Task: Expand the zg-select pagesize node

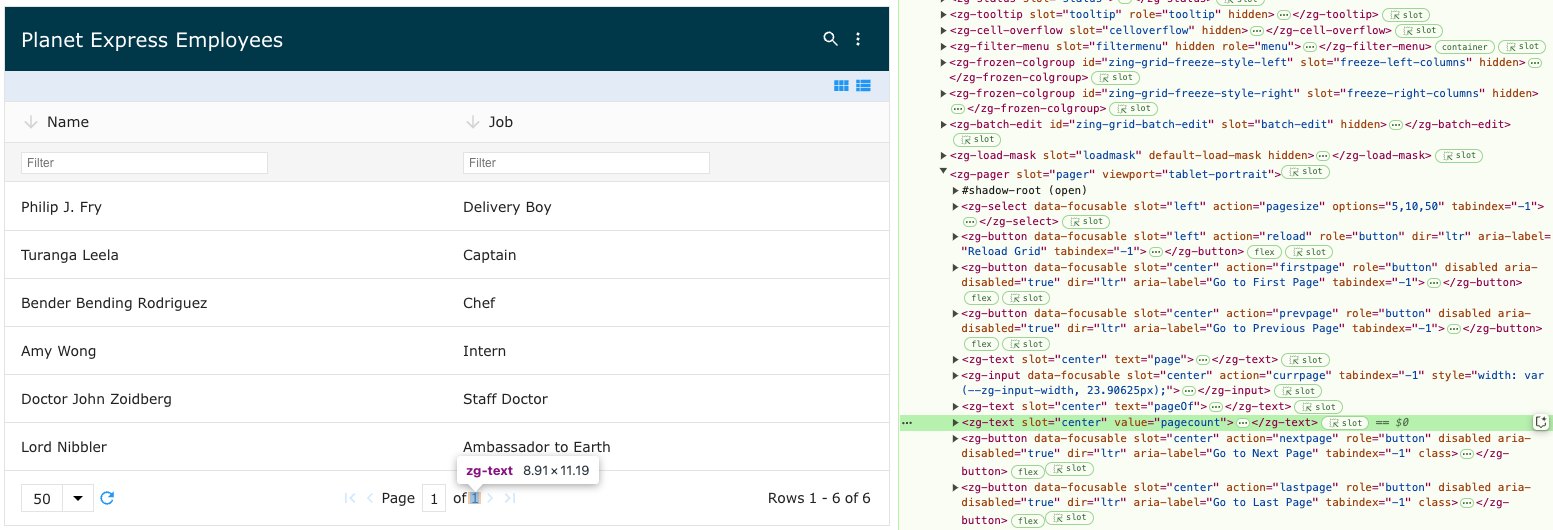Action: point(956,206)
